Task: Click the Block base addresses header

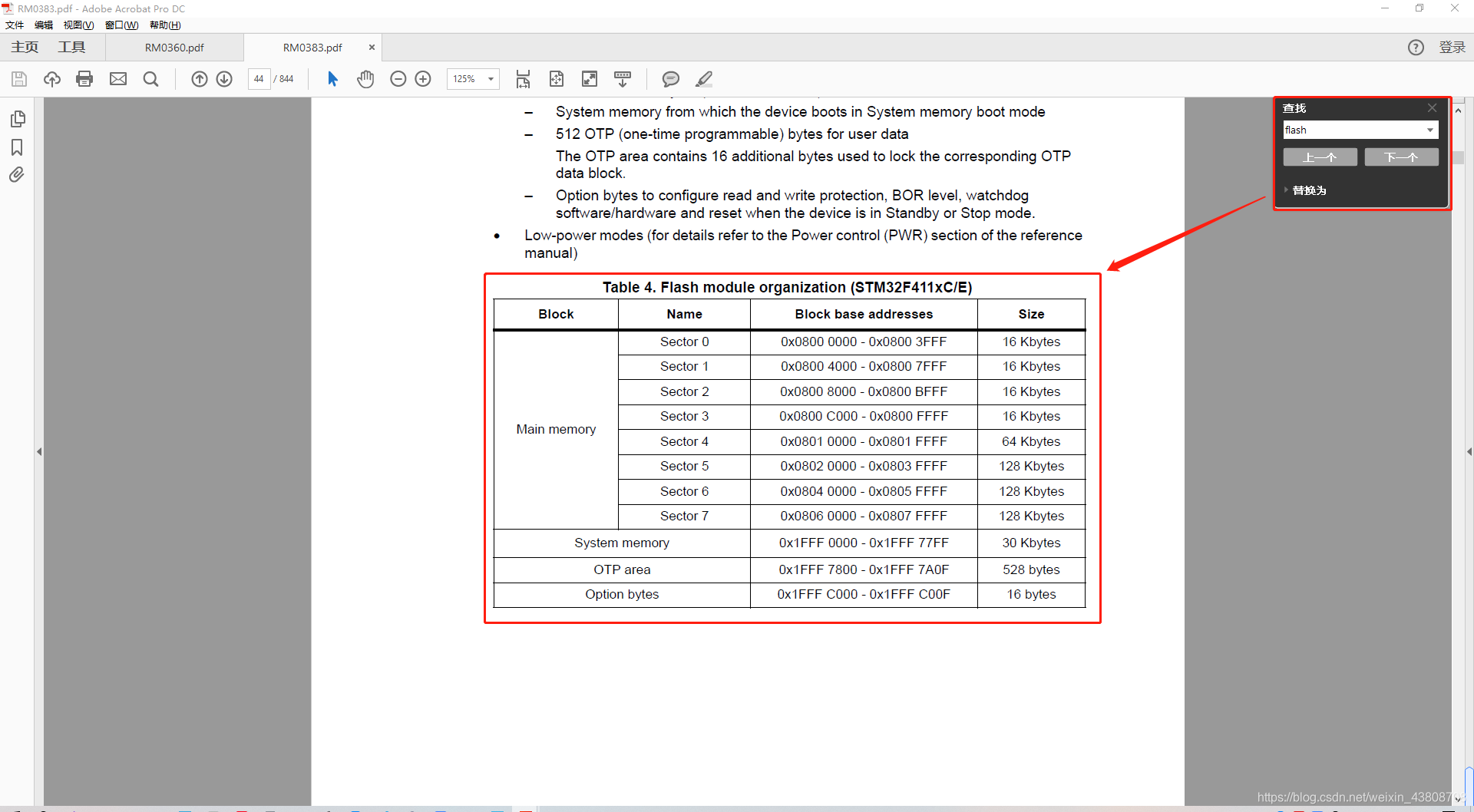Action: point(864,314)
